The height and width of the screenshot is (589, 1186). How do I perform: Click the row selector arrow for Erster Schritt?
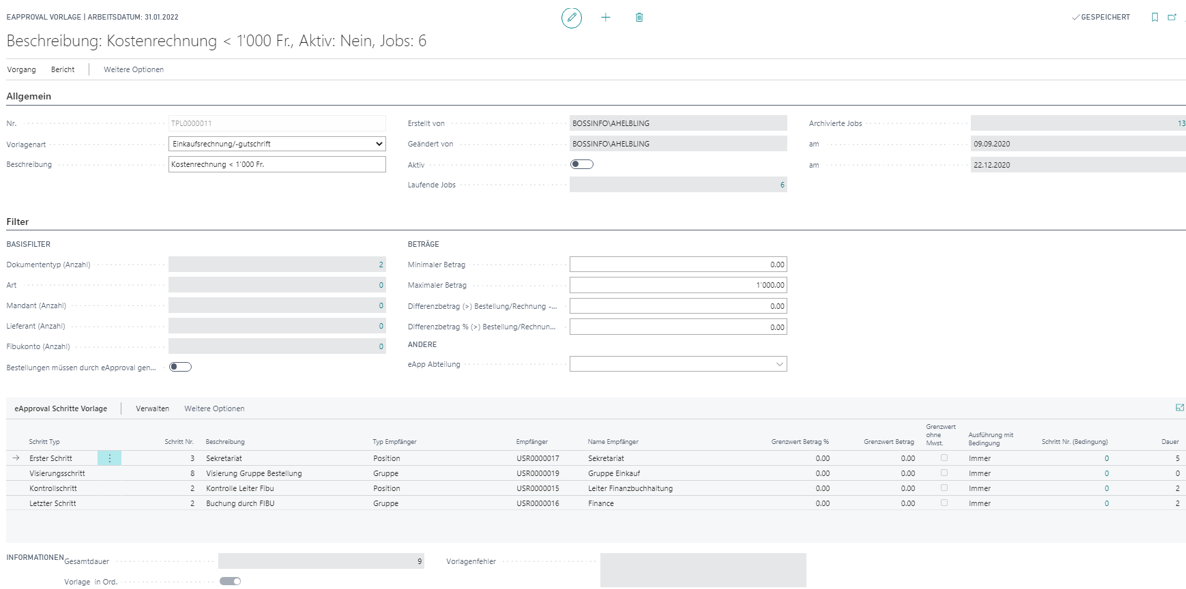click(x=15, y=458)
